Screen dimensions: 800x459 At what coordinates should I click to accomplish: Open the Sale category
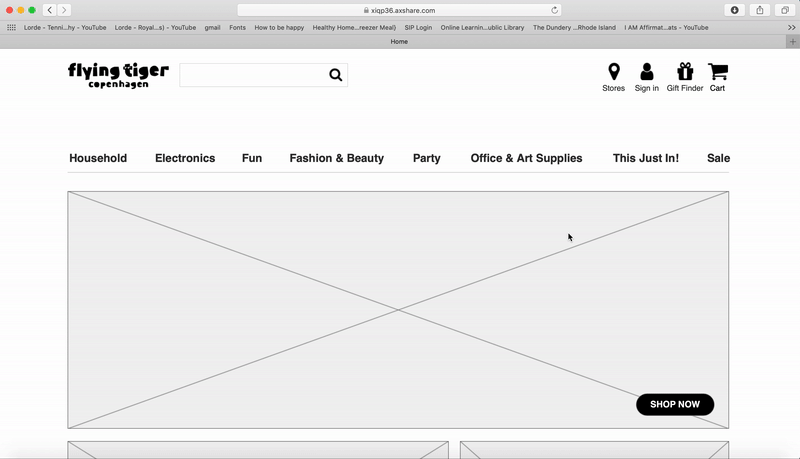coord(718,158)
